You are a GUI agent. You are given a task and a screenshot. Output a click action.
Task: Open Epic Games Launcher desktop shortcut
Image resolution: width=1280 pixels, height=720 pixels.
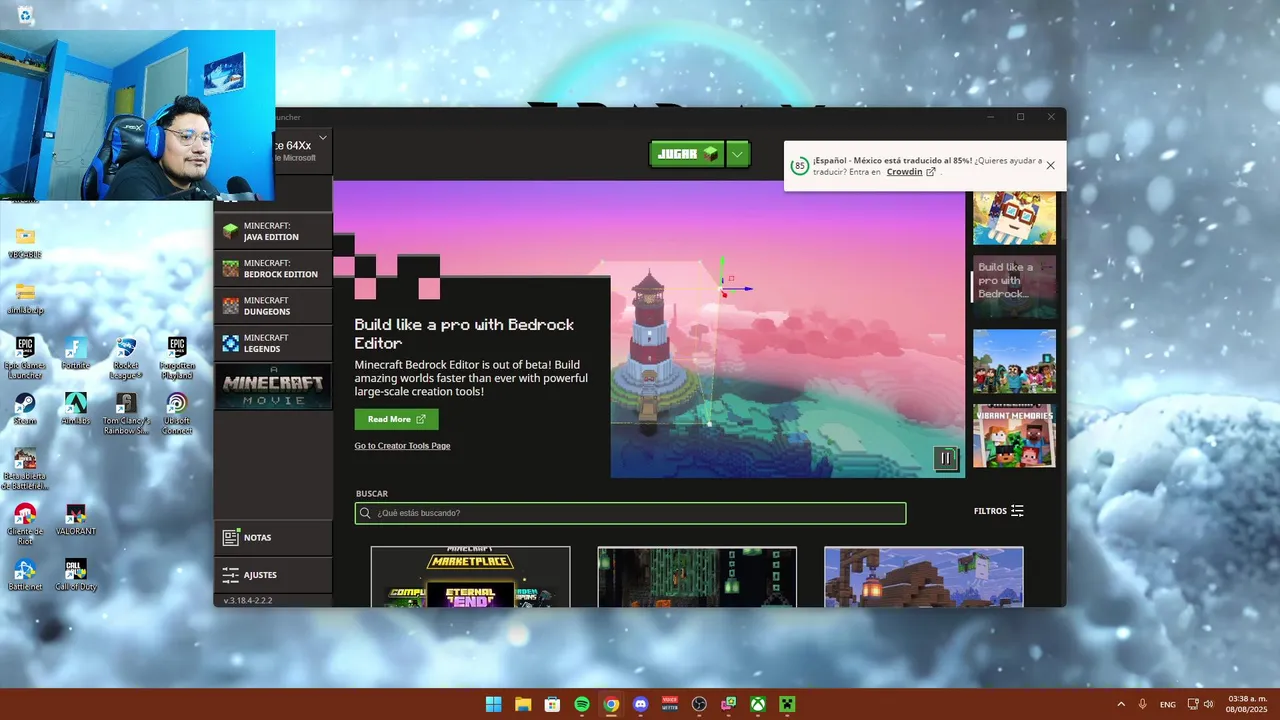pyautogui.click(x=25, y=358)
